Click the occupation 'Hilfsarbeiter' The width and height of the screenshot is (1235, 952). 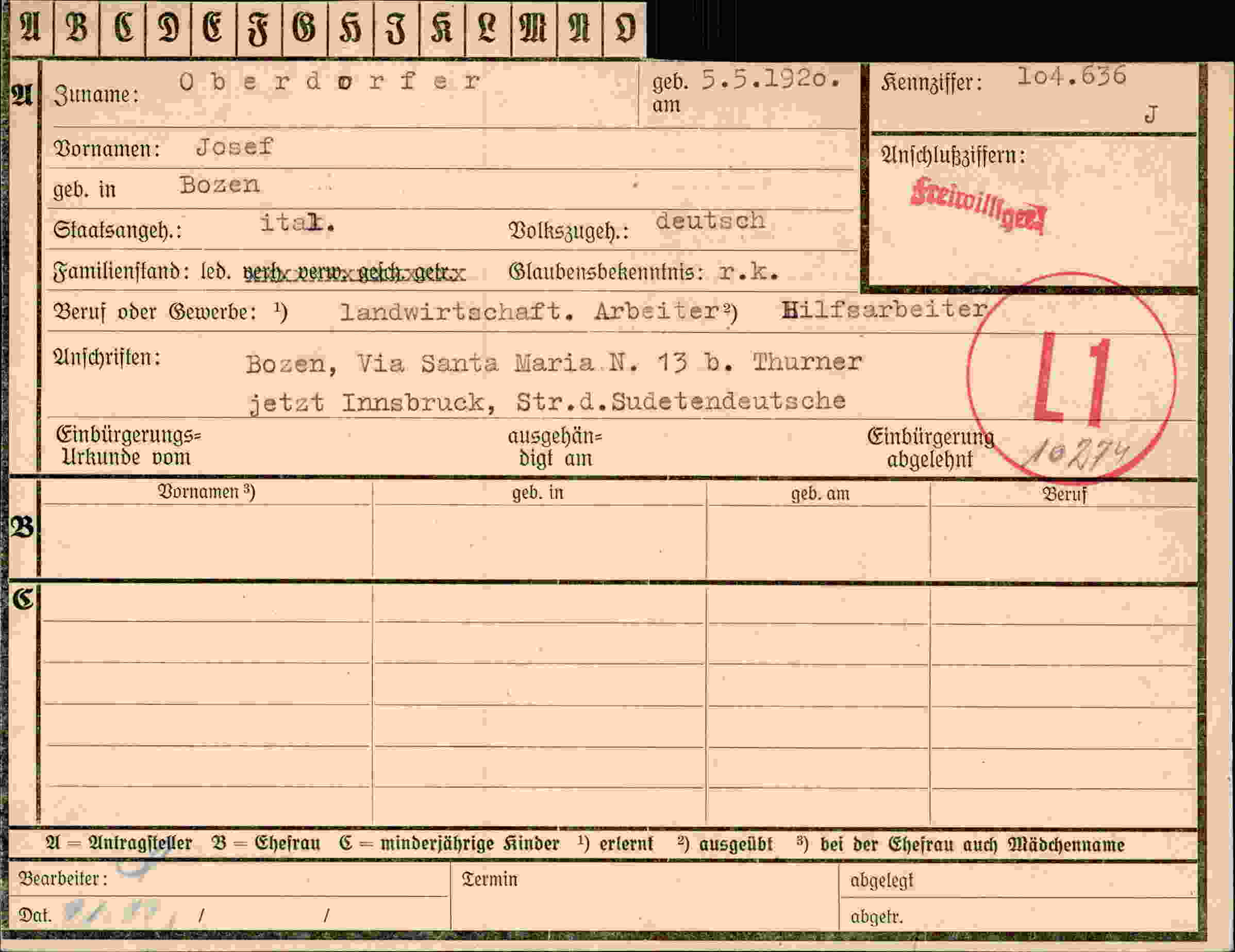(x=885, y=309)
